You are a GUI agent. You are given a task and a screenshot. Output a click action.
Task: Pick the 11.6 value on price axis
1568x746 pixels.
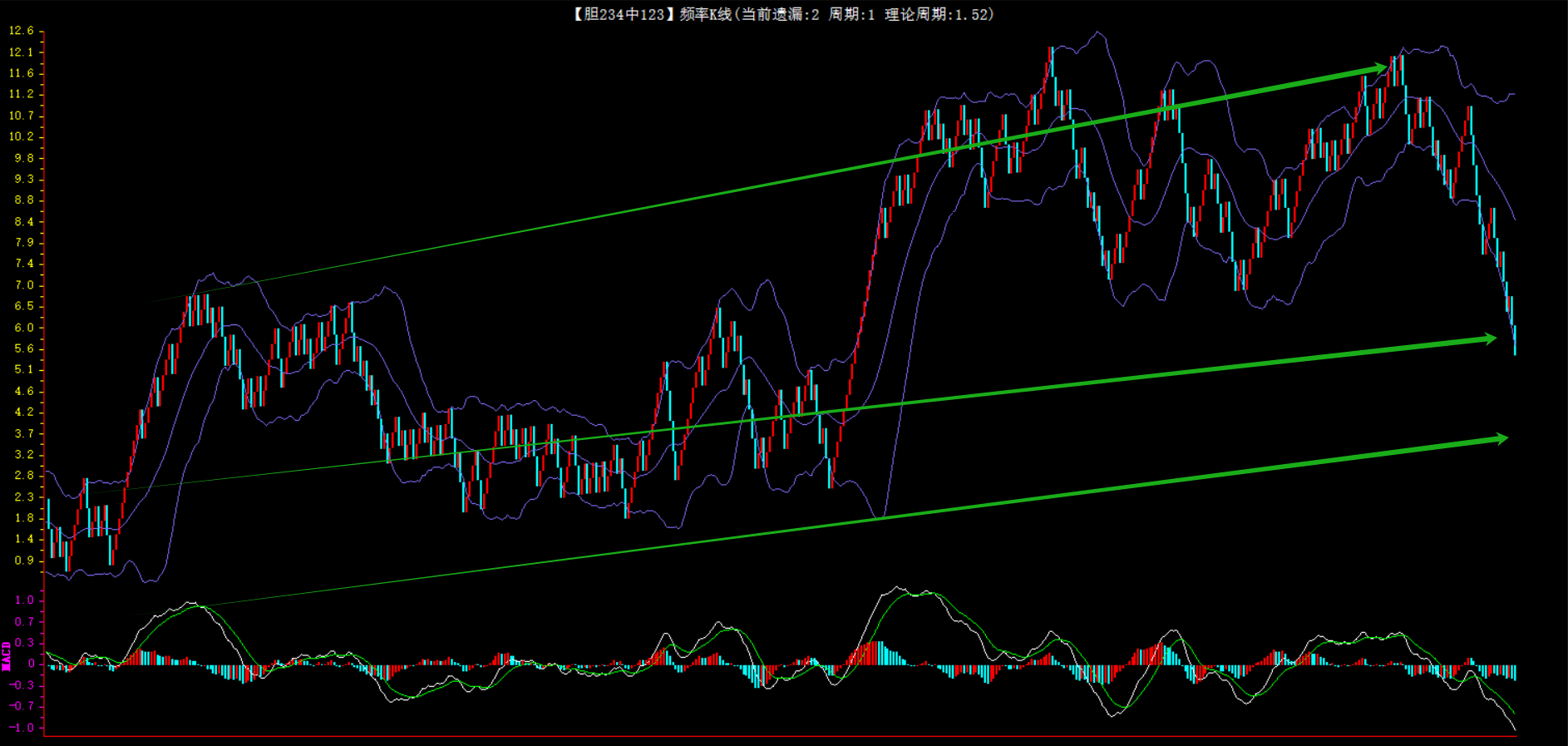click(x=22, y=73)
